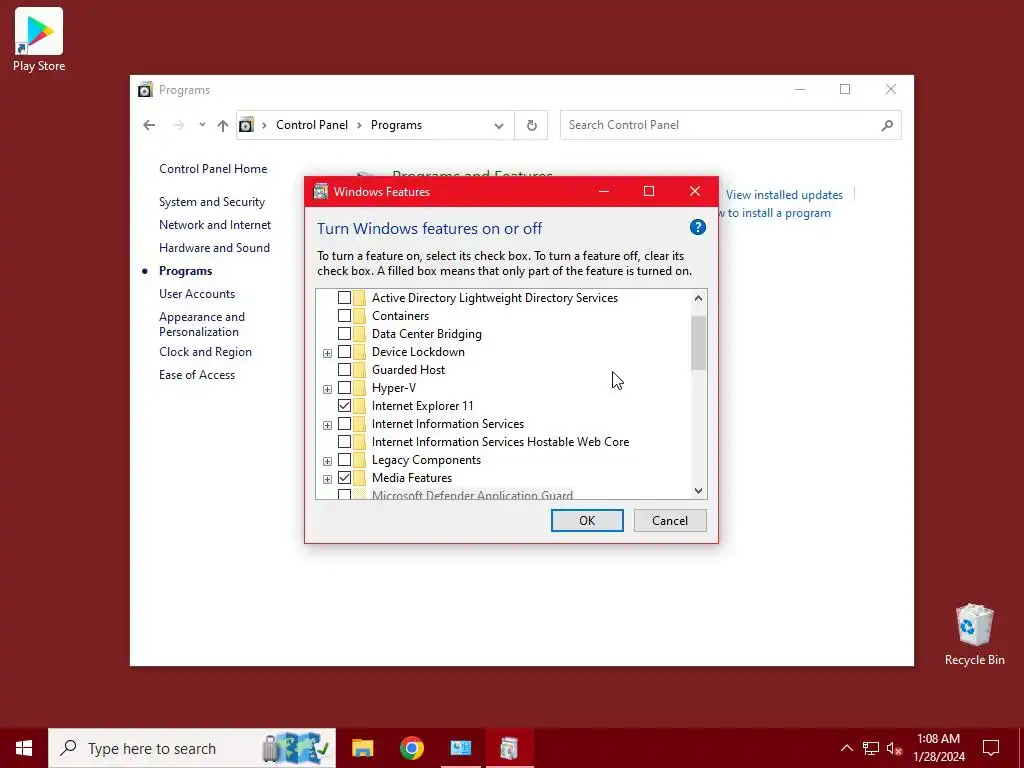1024x768 pixels.
Task: Open User Accounts category
Action: click(197, 294)
